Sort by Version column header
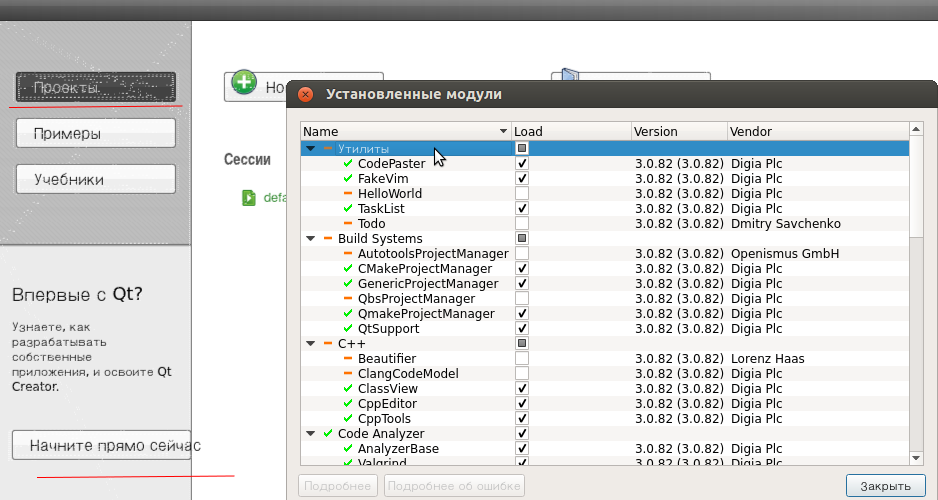This screenshot has width=938, height=500. (680, 132)
